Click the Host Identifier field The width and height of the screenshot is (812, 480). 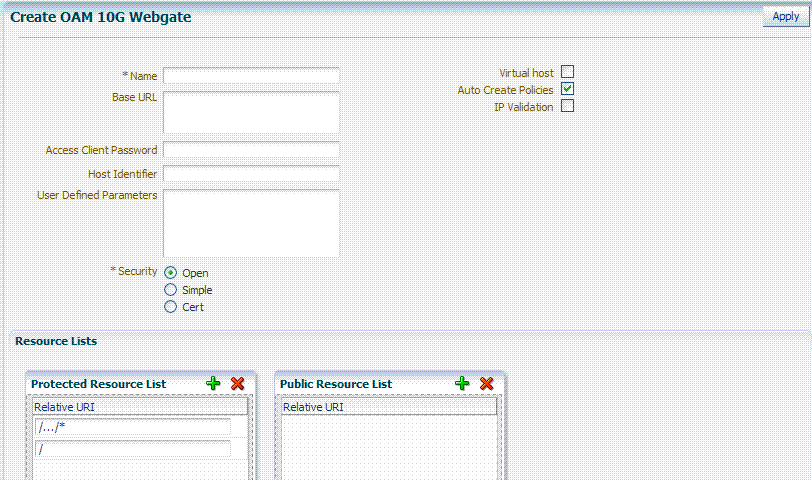tap(251, 173)
